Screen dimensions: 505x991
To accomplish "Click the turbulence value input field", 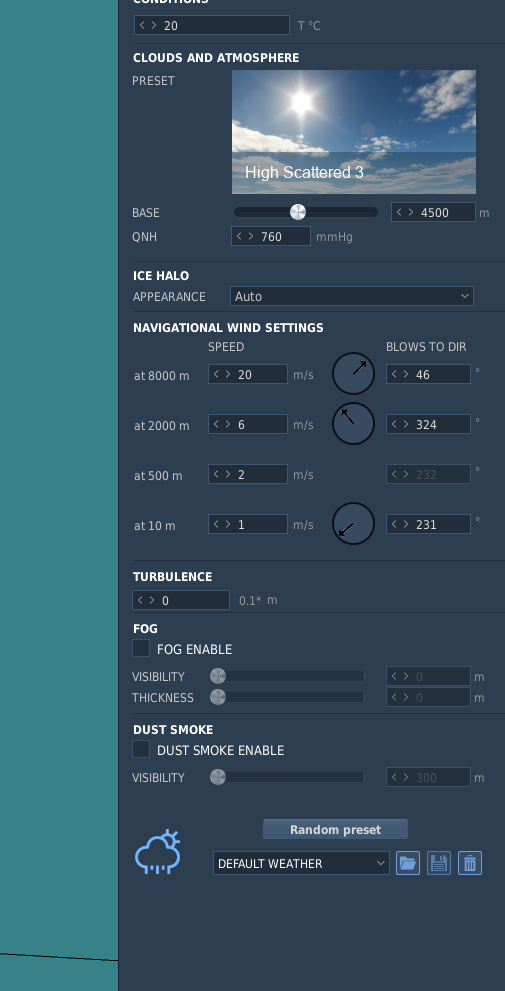I will click(x=181, y=600).
